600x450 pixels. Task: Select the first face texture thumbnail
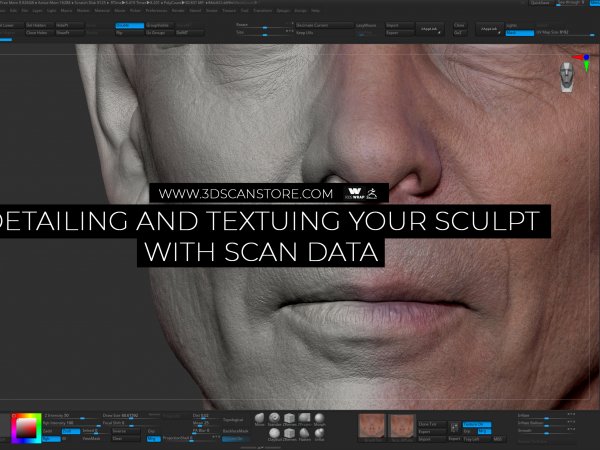click(x=371, y=426)
